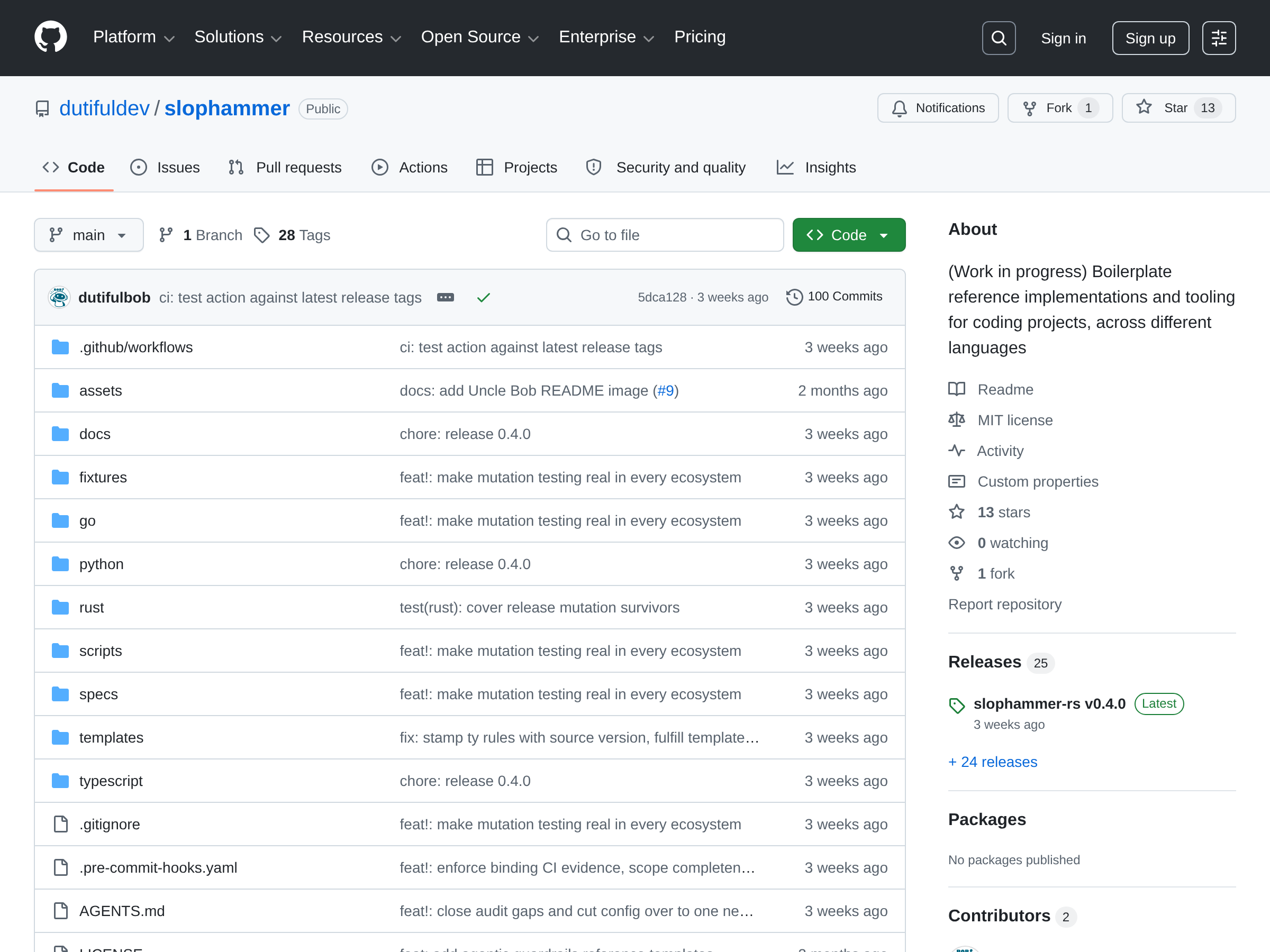This screenshot has width=1270, height=952.
Task: Click the AGENTS.md file icon
Action: pyautogui.click(x=60, y=911)
